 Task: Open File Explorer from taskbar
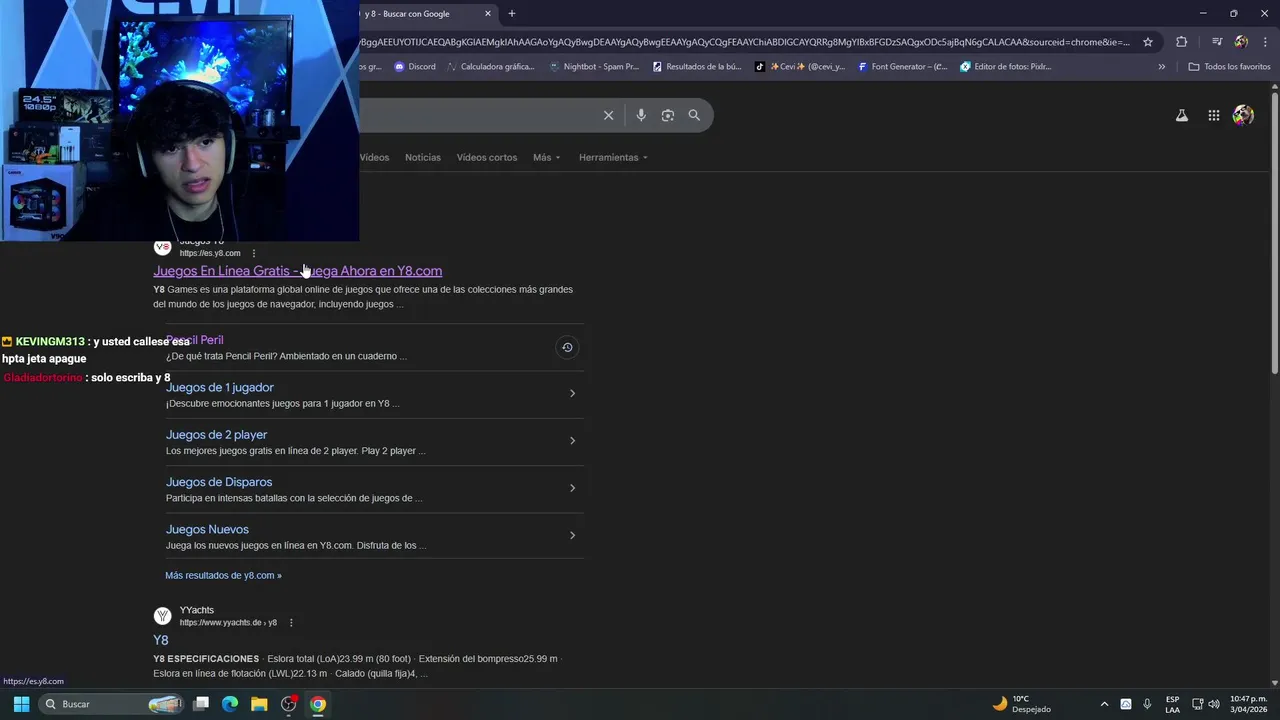coord(259,704)
